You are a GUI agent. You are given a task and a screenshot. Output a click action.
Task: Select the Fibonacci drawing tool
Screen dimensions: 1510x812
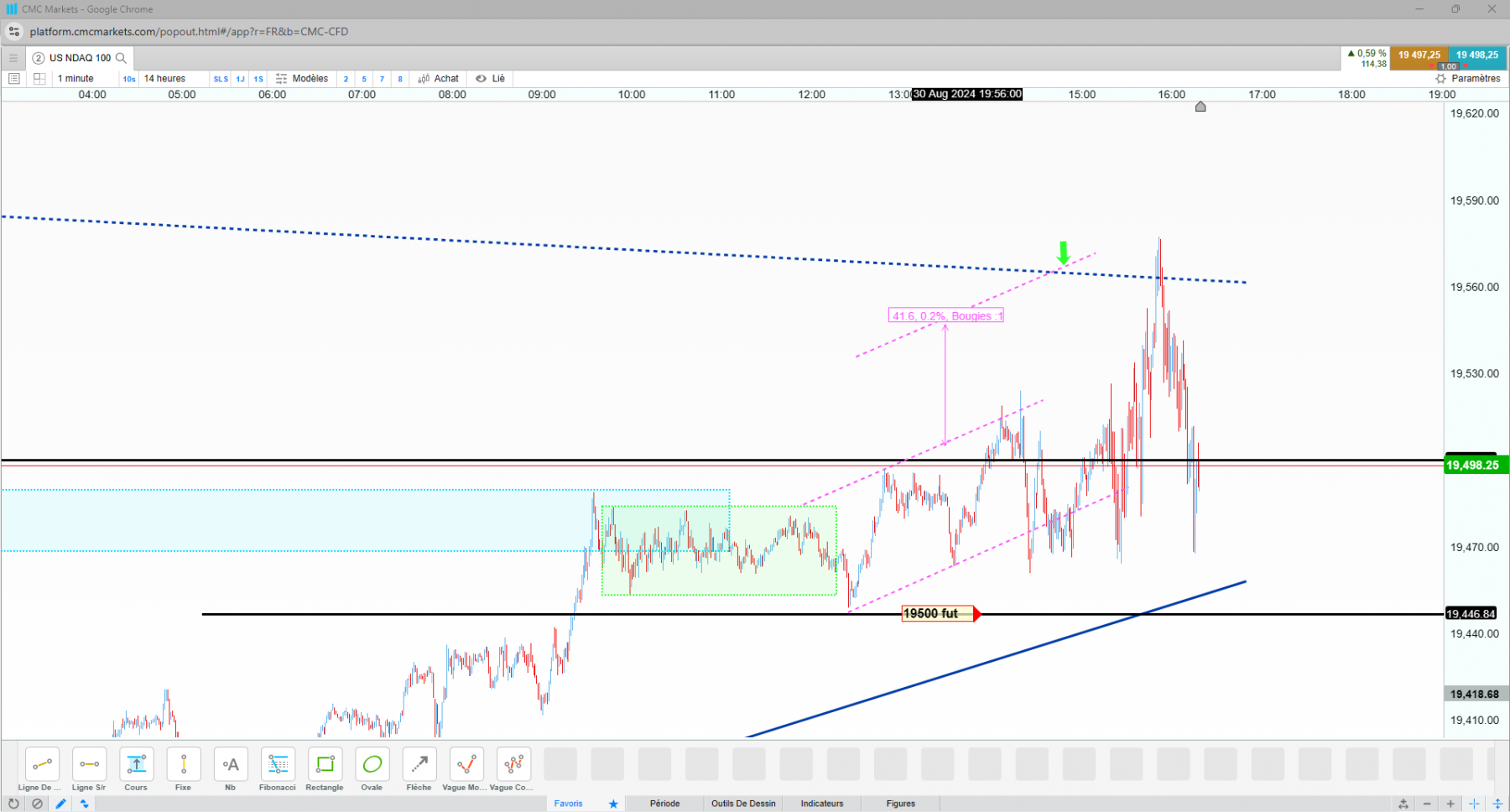[x=278, y=769]
